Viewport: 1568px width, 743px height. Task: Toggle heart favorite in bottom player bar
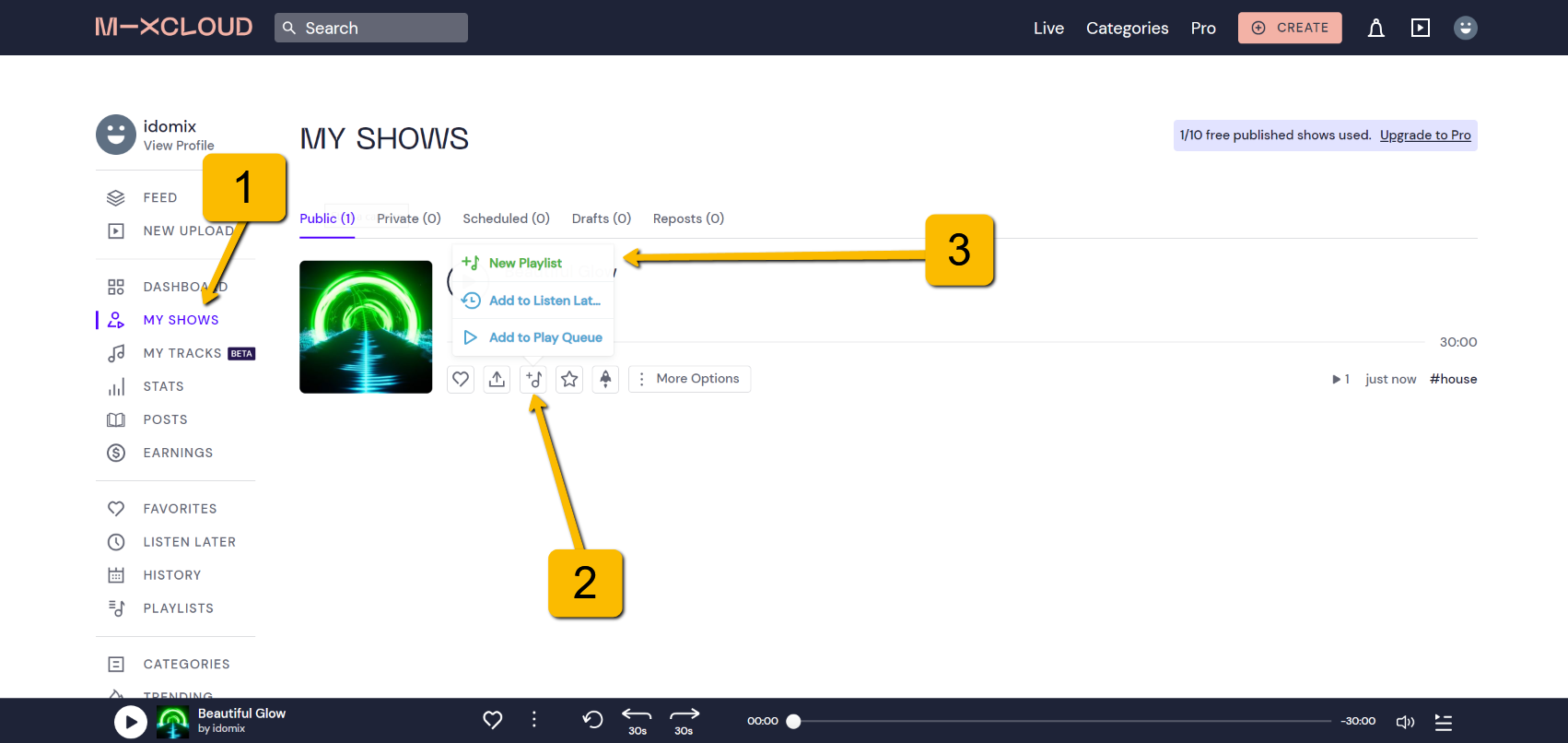[493, 720]
